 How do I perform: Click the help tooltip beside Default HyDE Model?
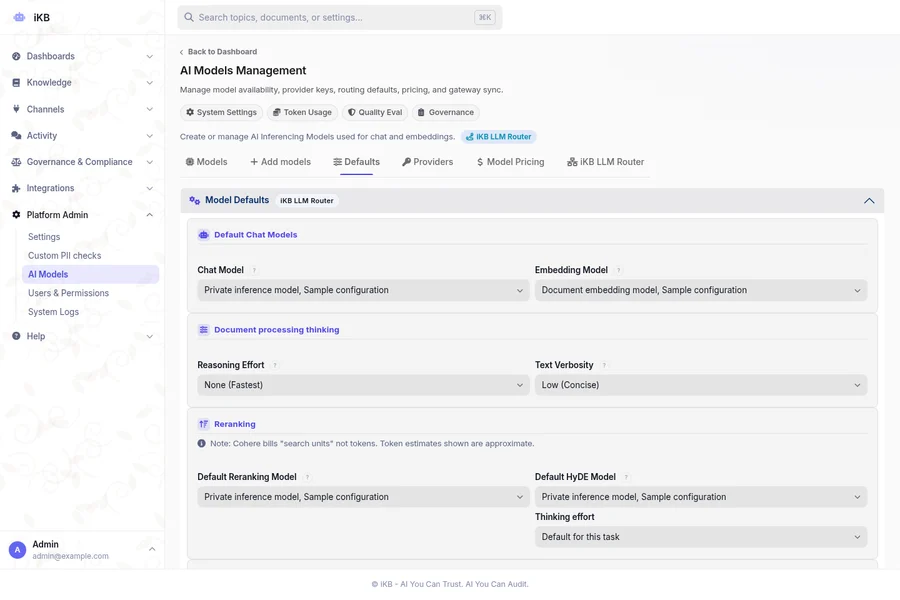[626, 477]
